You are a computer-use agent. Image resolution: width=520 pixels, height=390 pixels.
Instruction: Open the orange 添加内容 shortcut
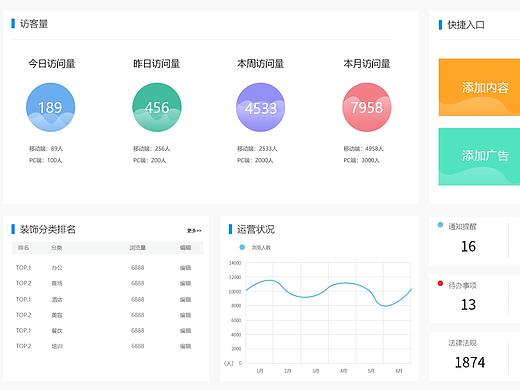pos(479,87)
